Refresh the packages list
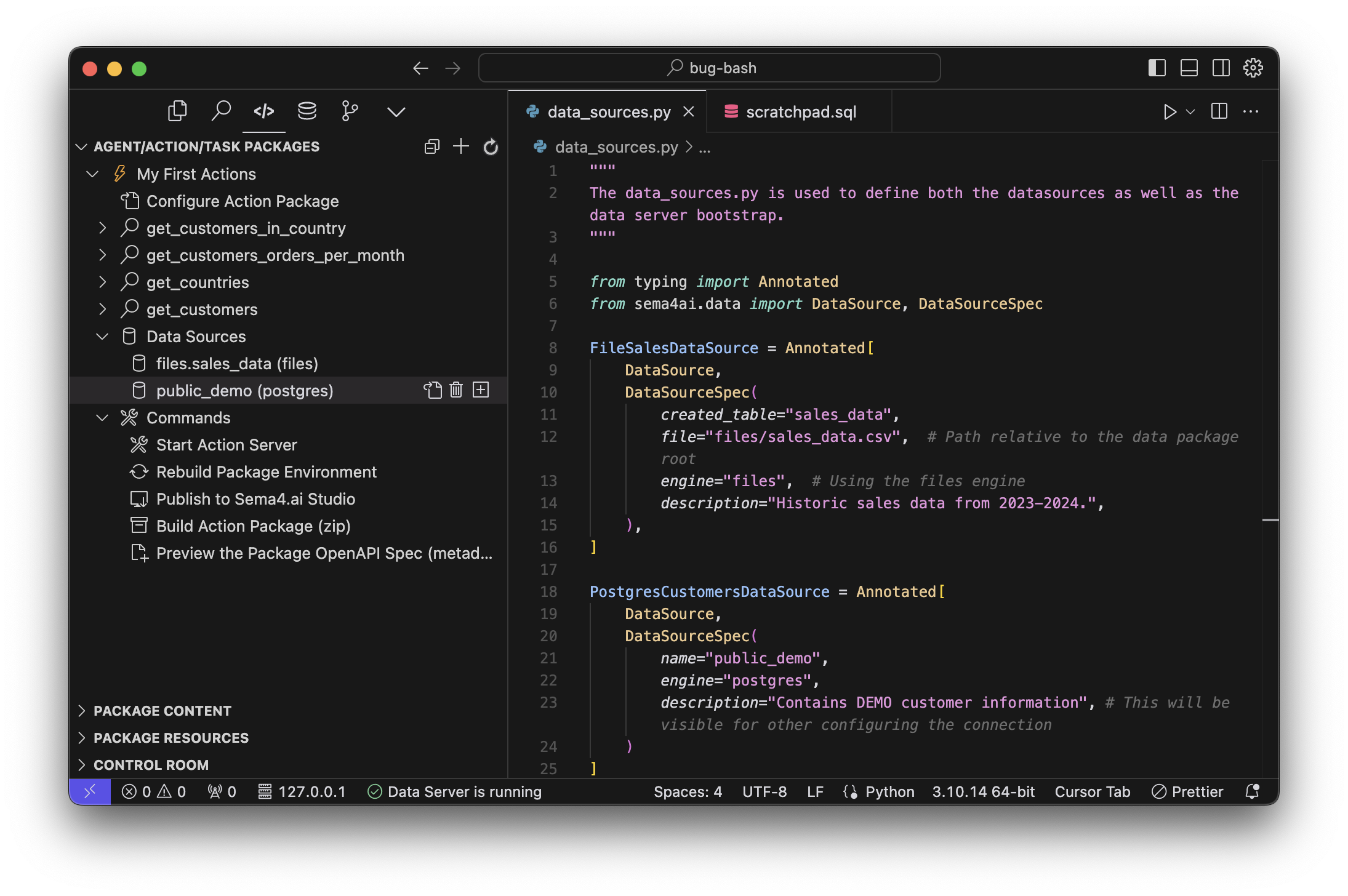Viewport: 1348px width, 896px height. (491, 146)
